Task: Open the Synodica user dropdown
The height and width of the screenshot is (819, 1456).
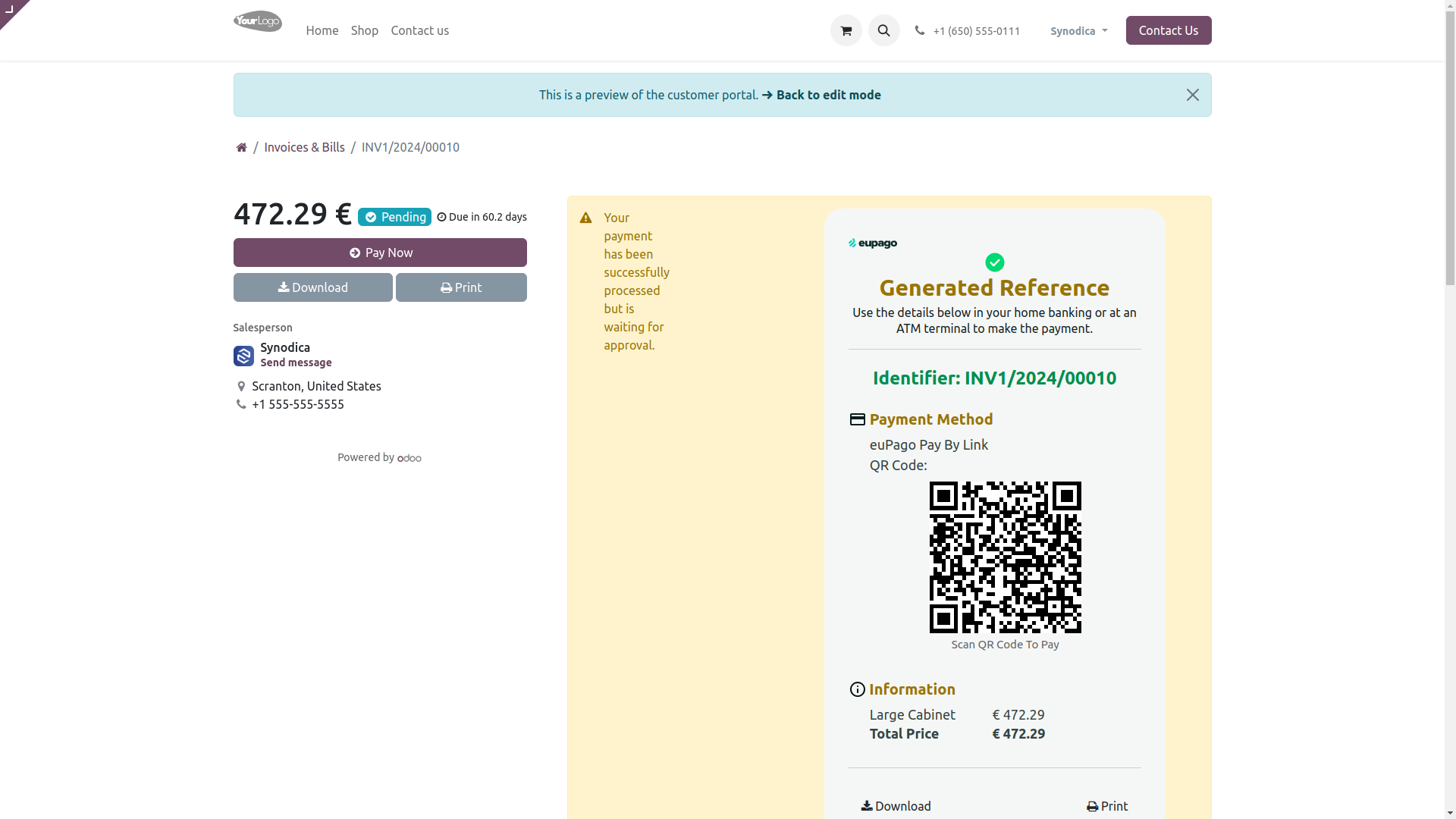Action: pyautogui.click(x=1078, y=31)
